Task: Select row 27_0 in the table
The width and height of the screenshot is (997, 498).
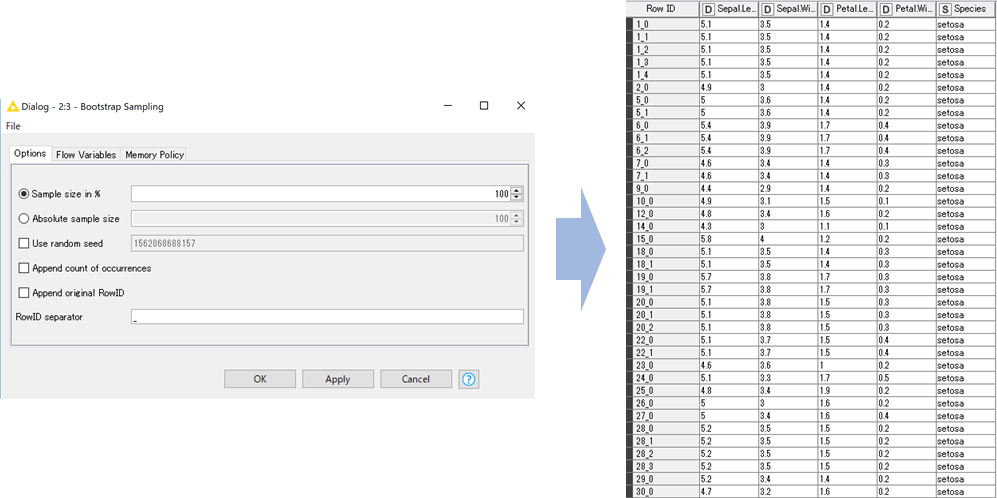Action: 811,416
